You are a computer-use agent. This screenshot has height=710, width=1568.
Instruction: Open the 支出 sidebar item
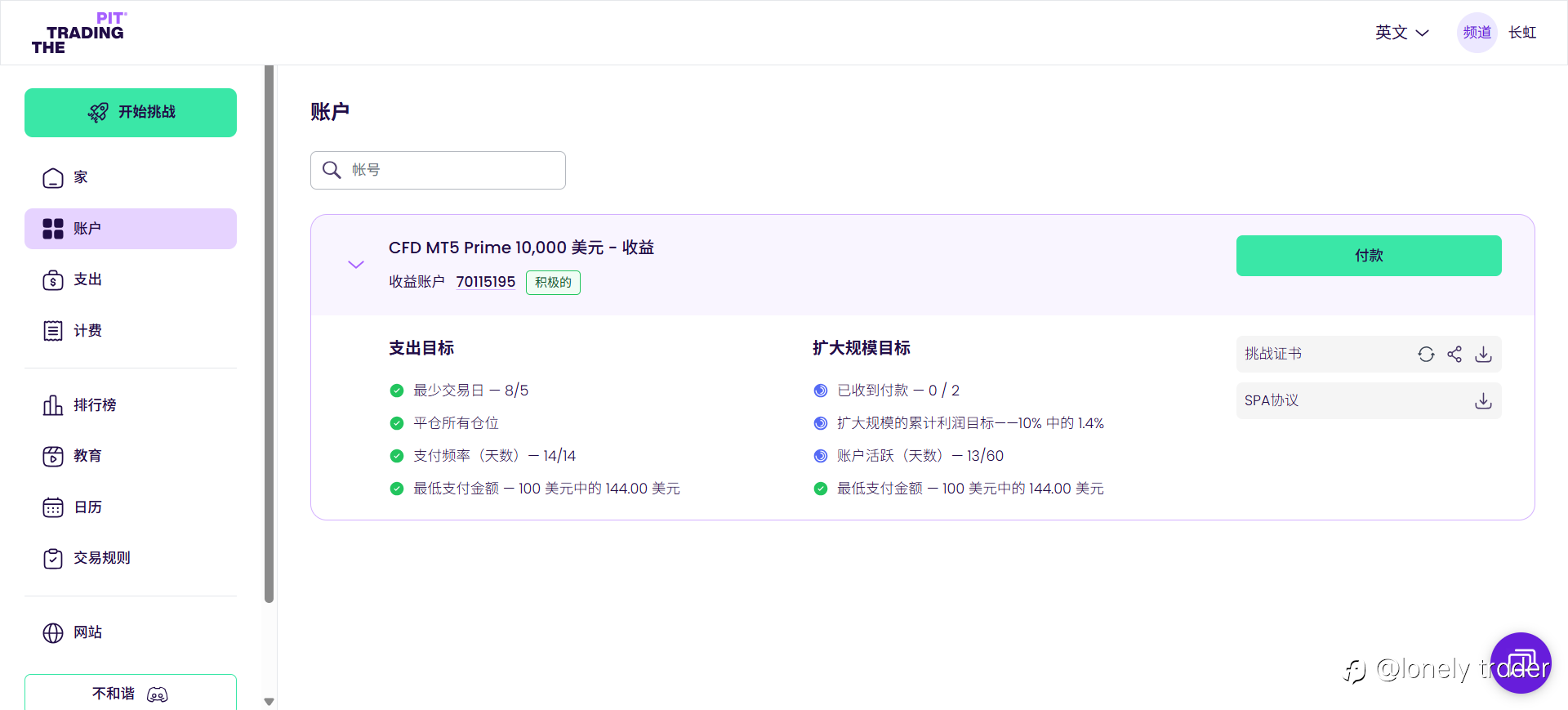pos(131,280)
